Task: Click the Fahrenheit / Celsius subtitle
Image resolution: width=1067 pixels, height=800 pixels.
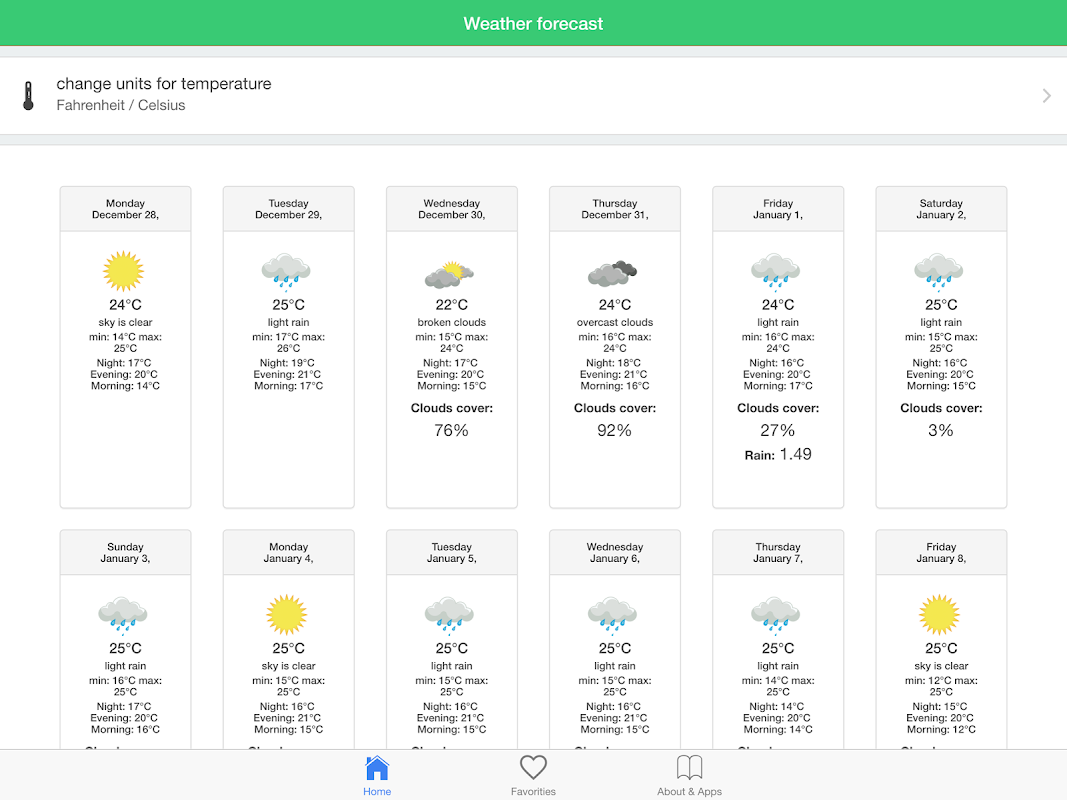Action: tap(120, 105)
